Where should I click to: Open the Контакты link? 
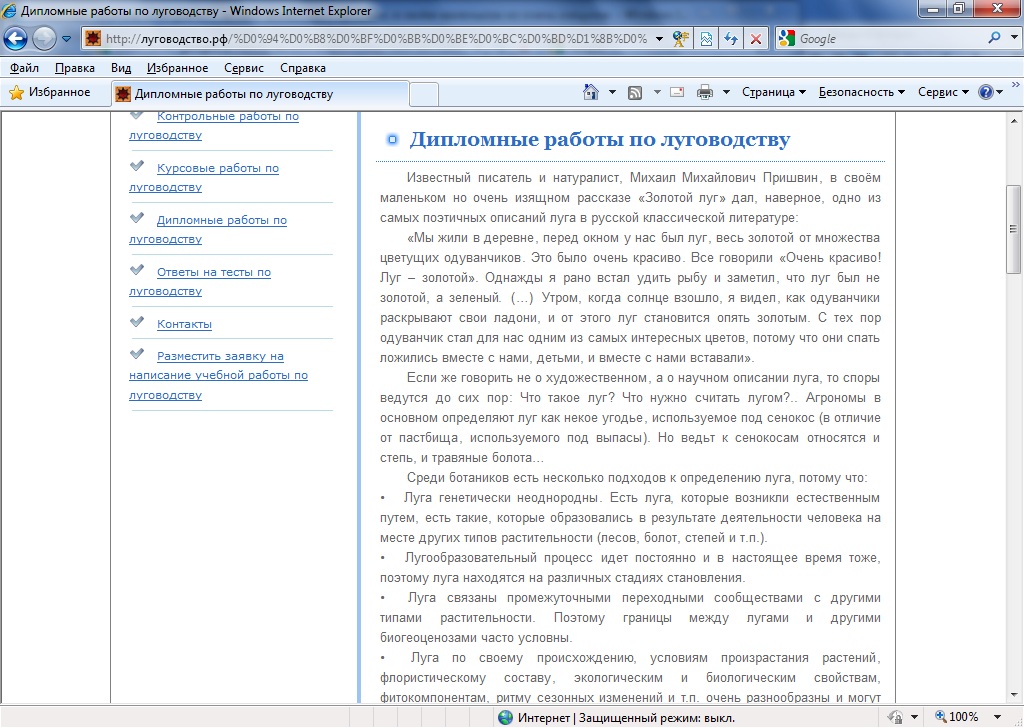(184, 324)
